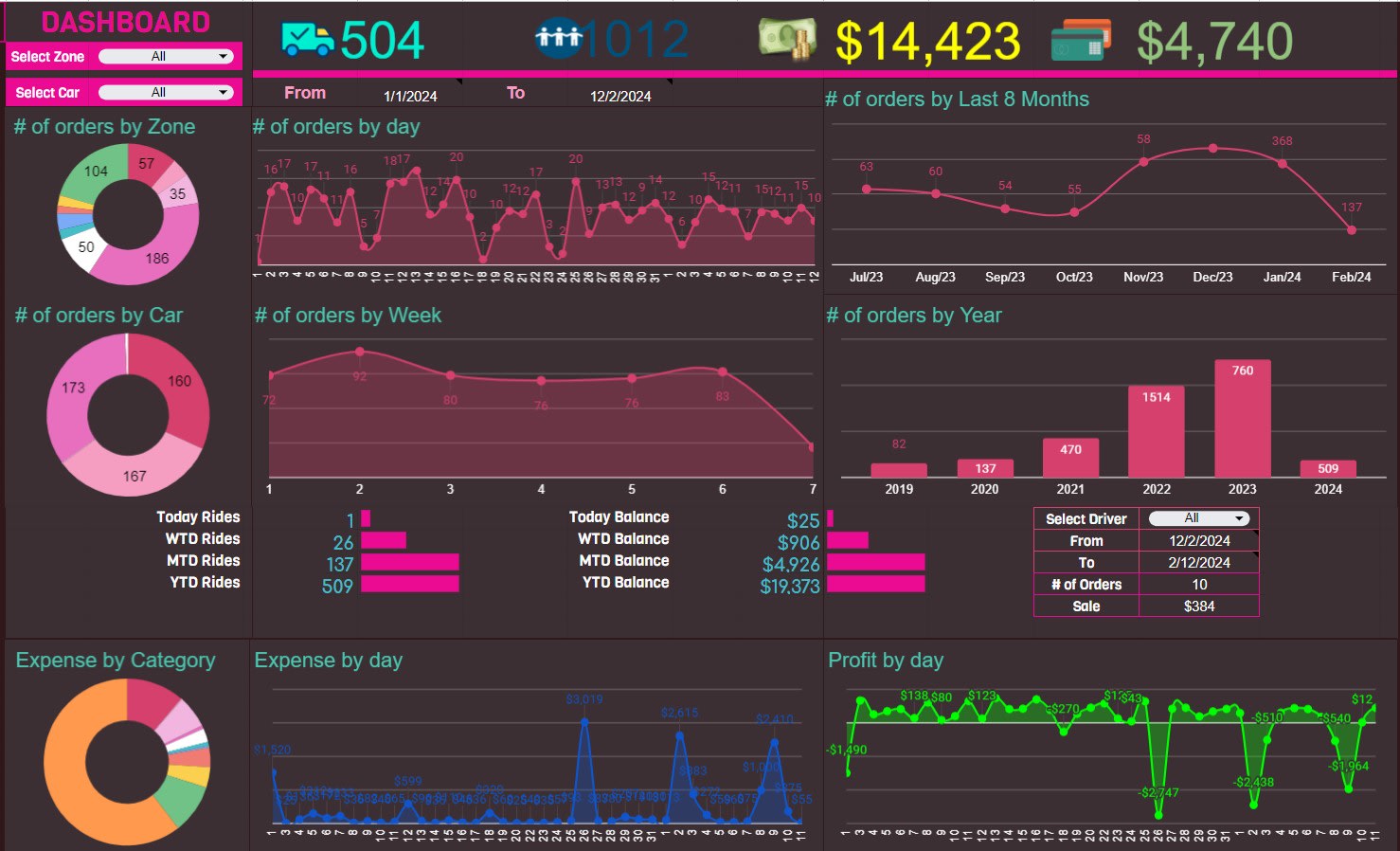Click "# of orders by Last 8 Months" heading

click(x=957, y=100)
